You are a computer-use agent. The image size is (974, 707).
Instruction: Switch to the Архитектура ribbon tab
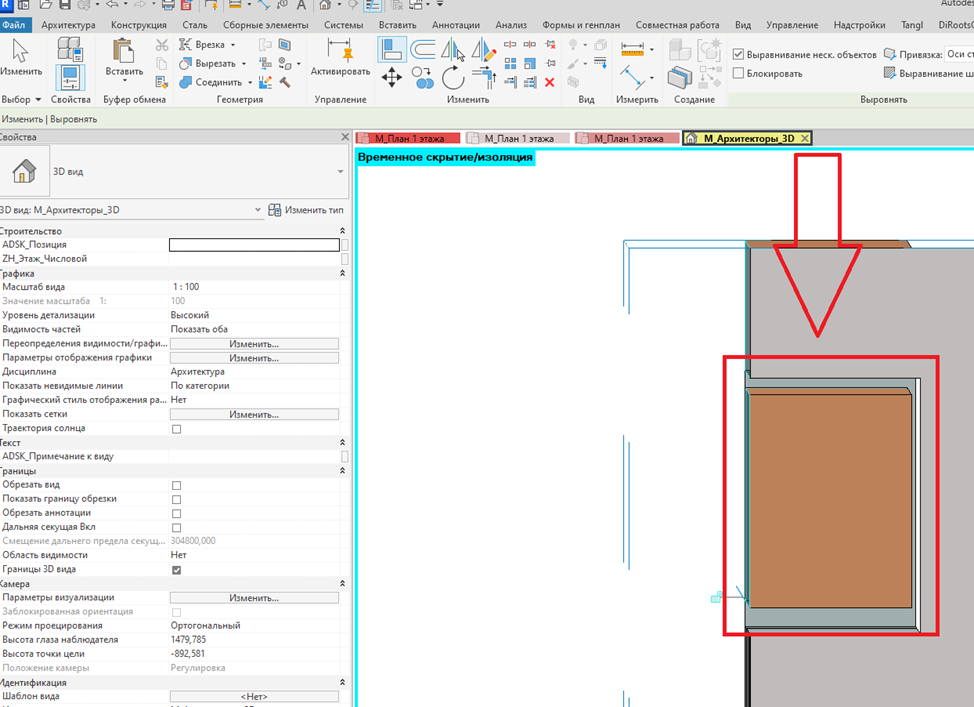pyautogui.click(x=68, y=25)
